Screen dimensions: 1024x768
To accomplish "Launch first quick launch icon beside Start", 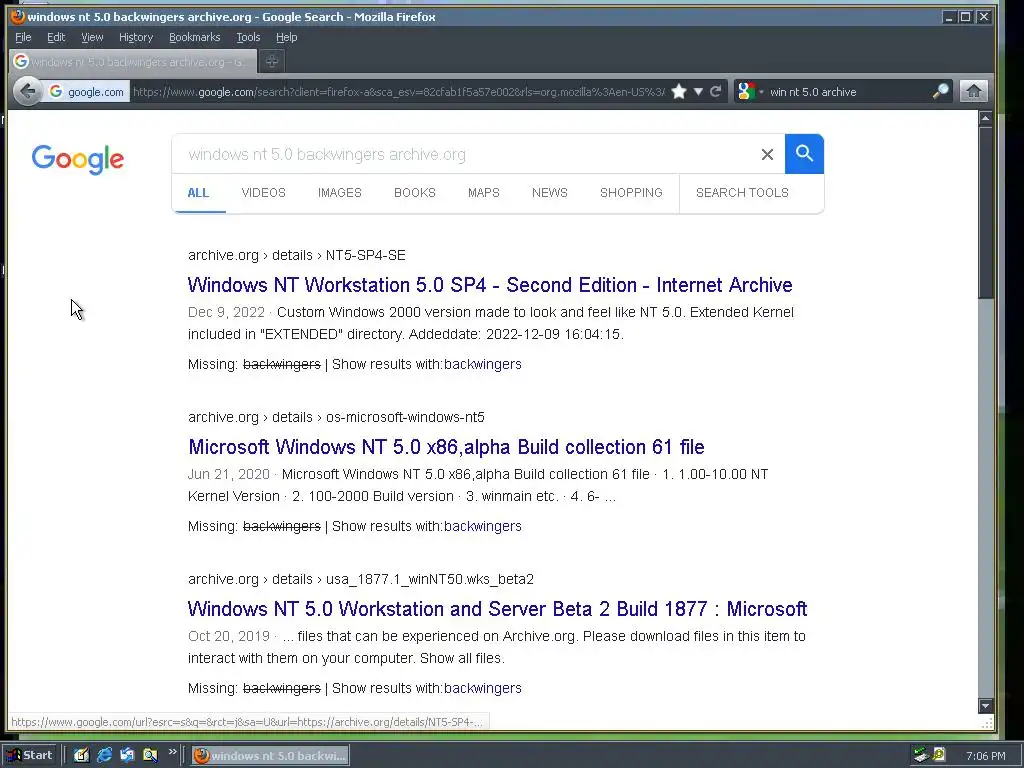I will coord(81,756).
